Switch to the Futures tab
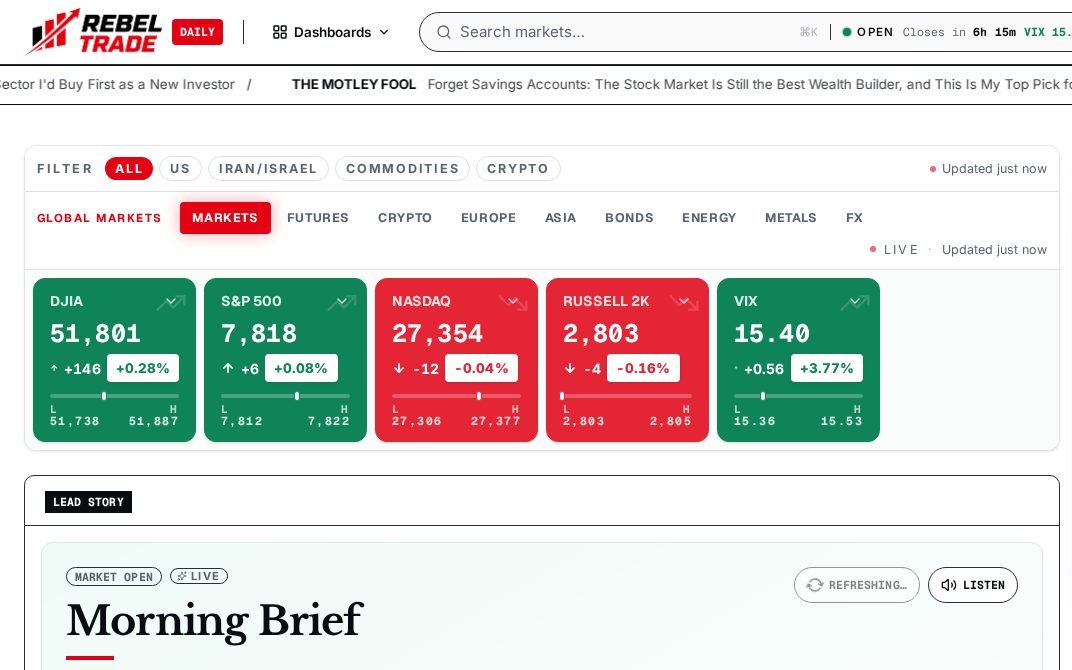The width and height of the screenshot is (1072, 670). [318, 218]
